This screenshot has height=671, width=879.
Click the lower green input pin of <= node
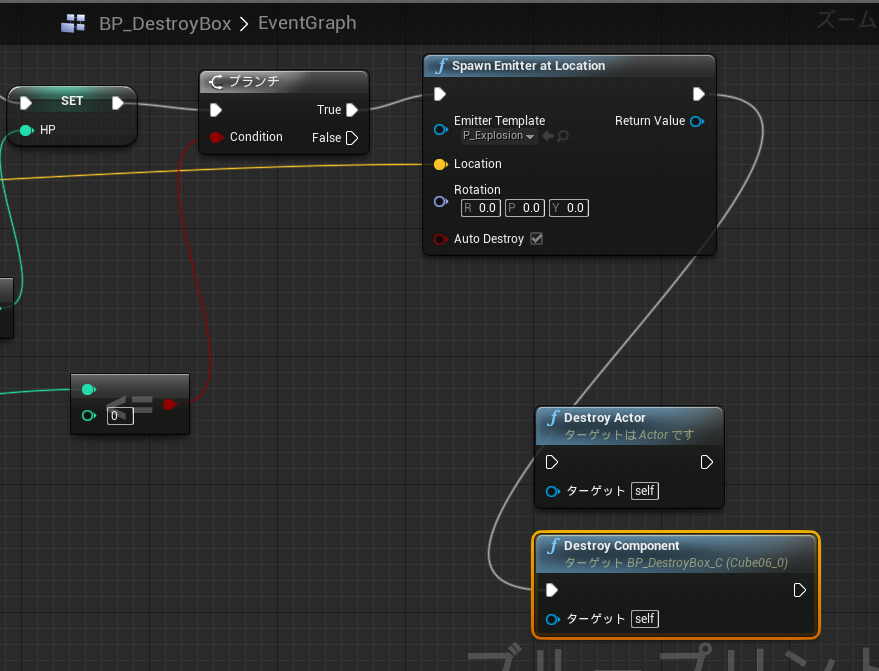pos(89,415)
